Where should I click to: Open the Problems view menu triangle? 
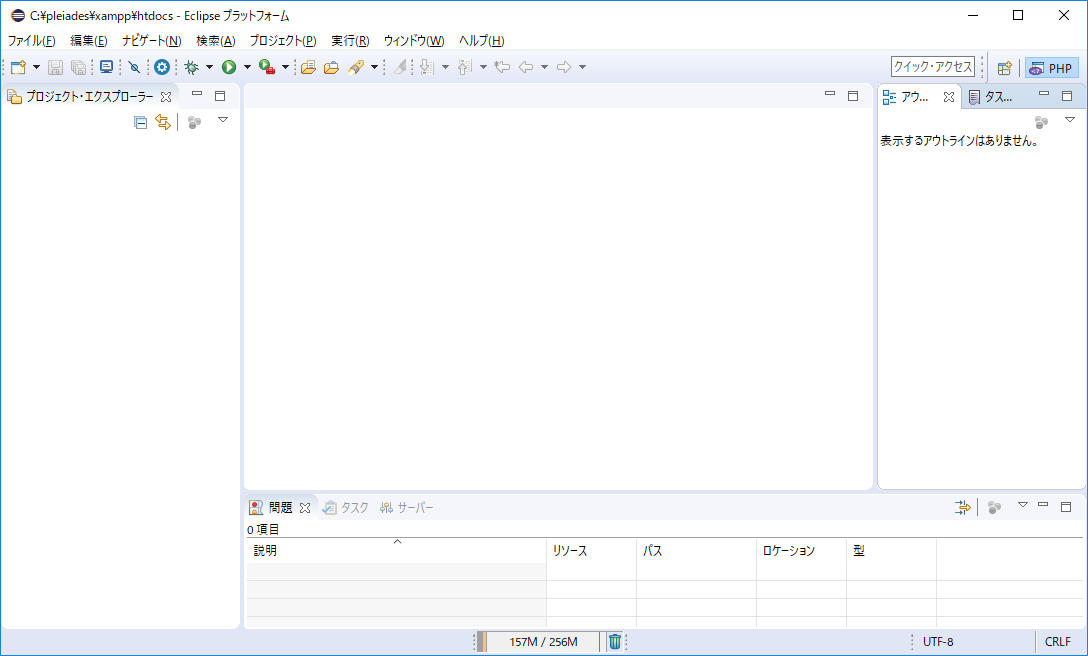(x=1022, y=506)
